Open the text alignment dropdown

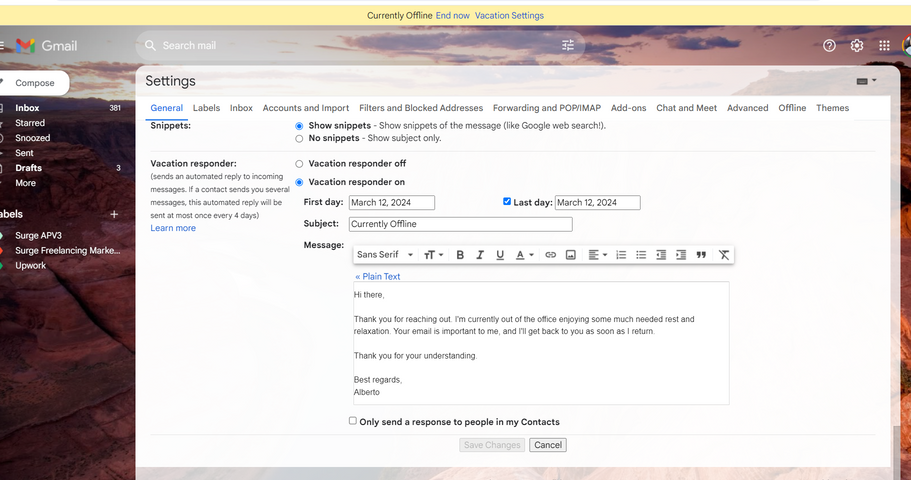(597, 255)
